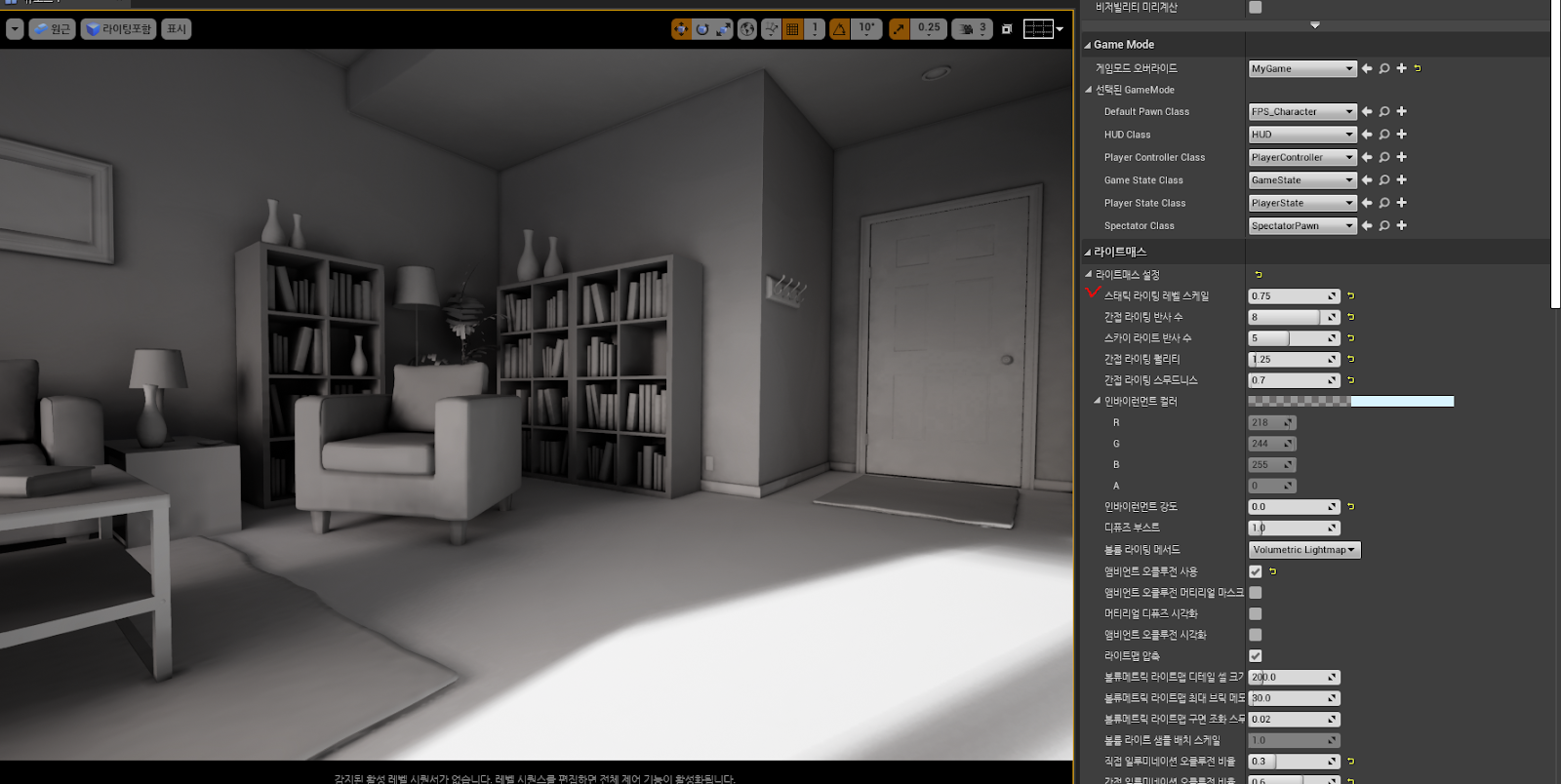This screenshot has width=1561, height=784.
Task: Open grid snap size value 1
Action: pos(814,29)
